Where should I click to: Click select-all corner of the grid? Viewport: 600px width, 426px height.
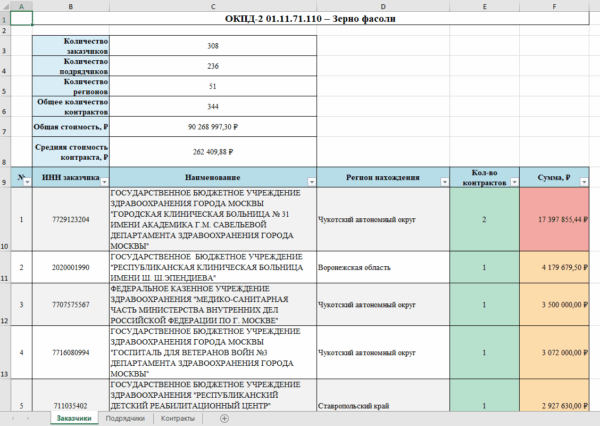click(5, 6)
